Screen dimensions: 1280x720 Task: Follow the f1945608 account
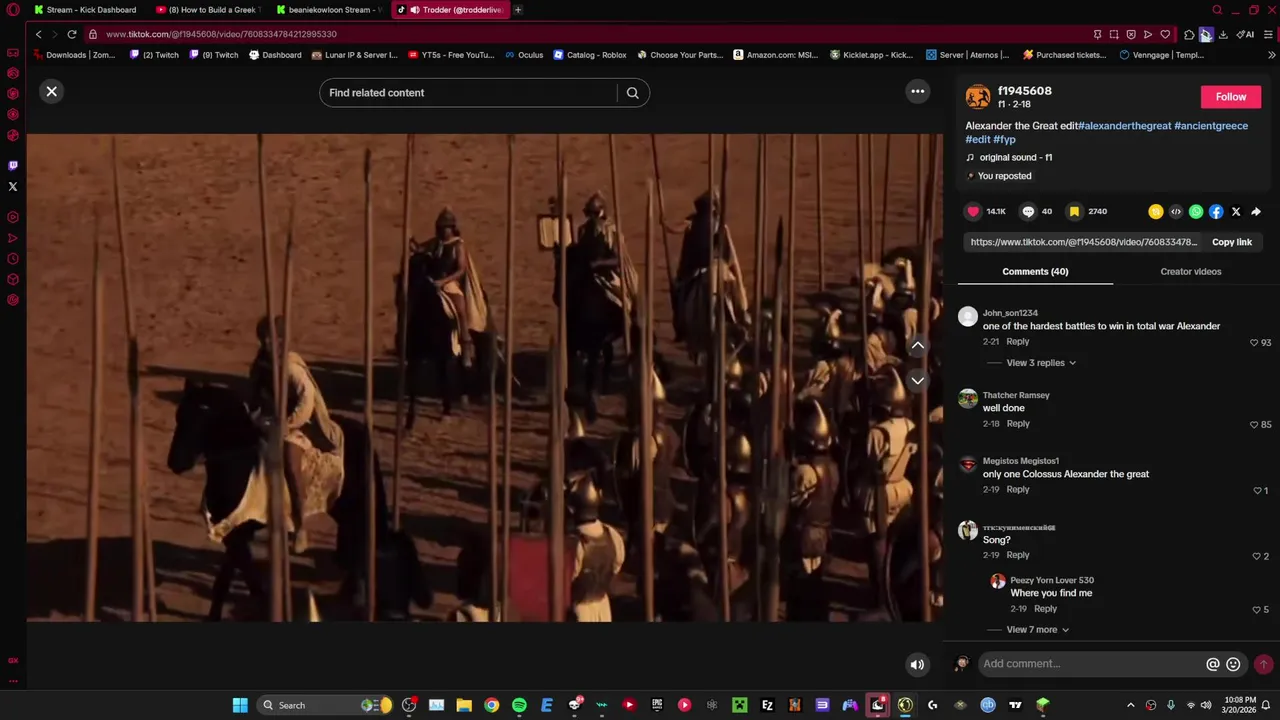click(x=1231, y=97)
